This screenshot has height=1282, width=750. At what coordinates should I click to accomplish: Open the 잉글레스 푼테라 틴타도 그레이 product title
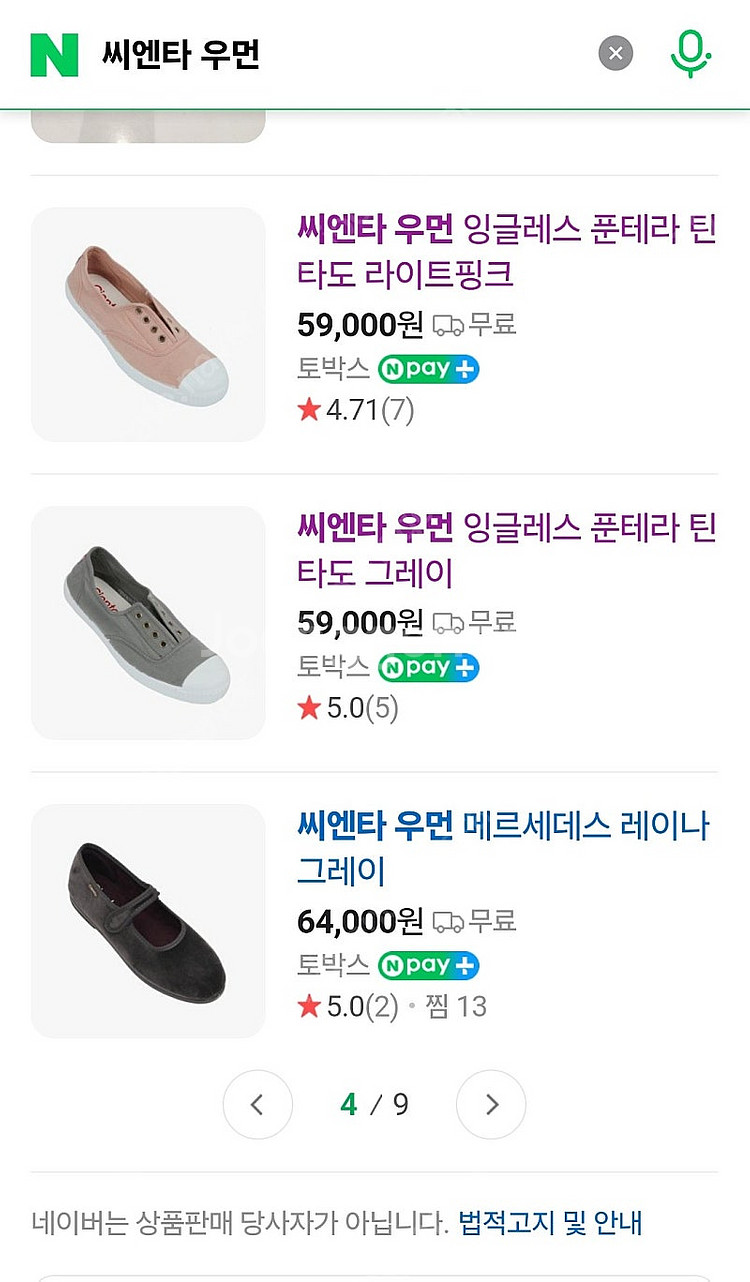tap(506, 548)
